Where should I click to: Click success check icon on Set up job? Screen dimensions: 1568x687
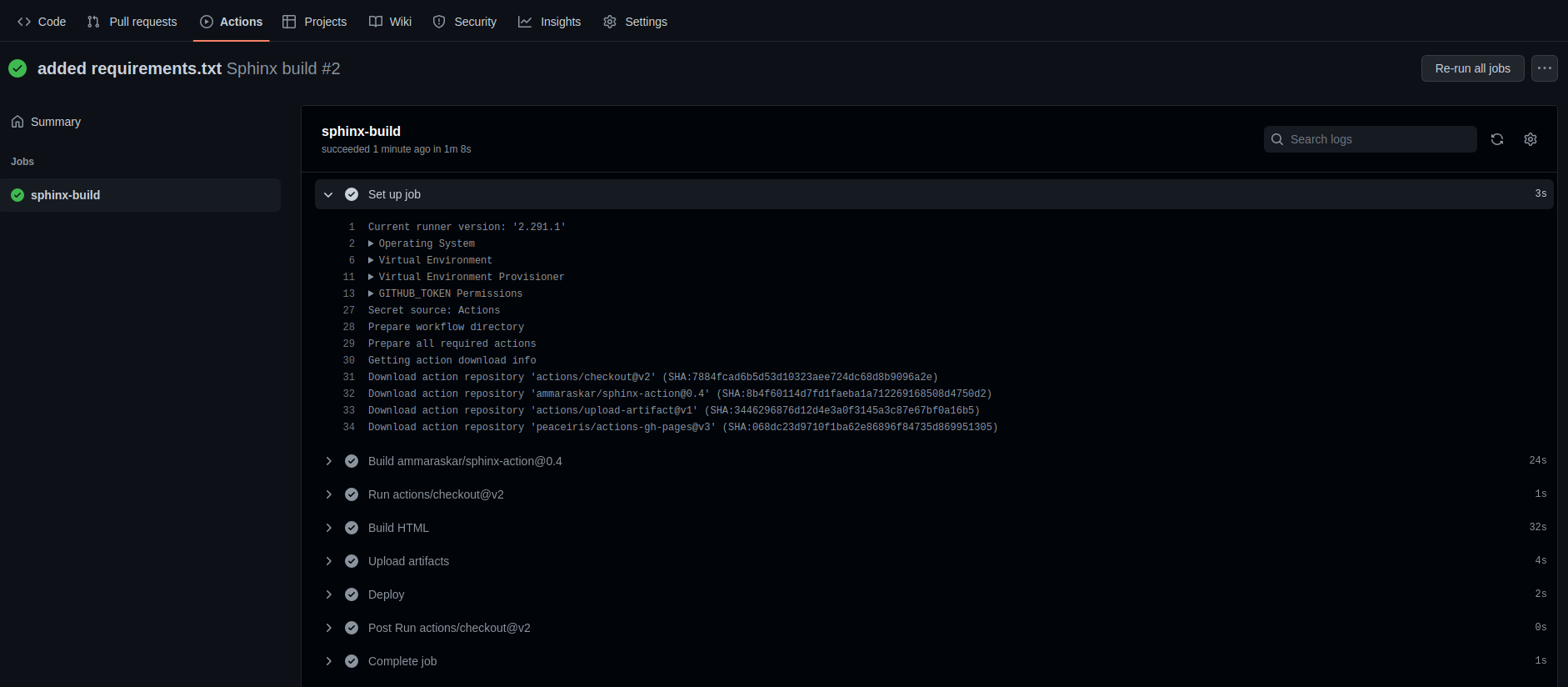point(352,194)
